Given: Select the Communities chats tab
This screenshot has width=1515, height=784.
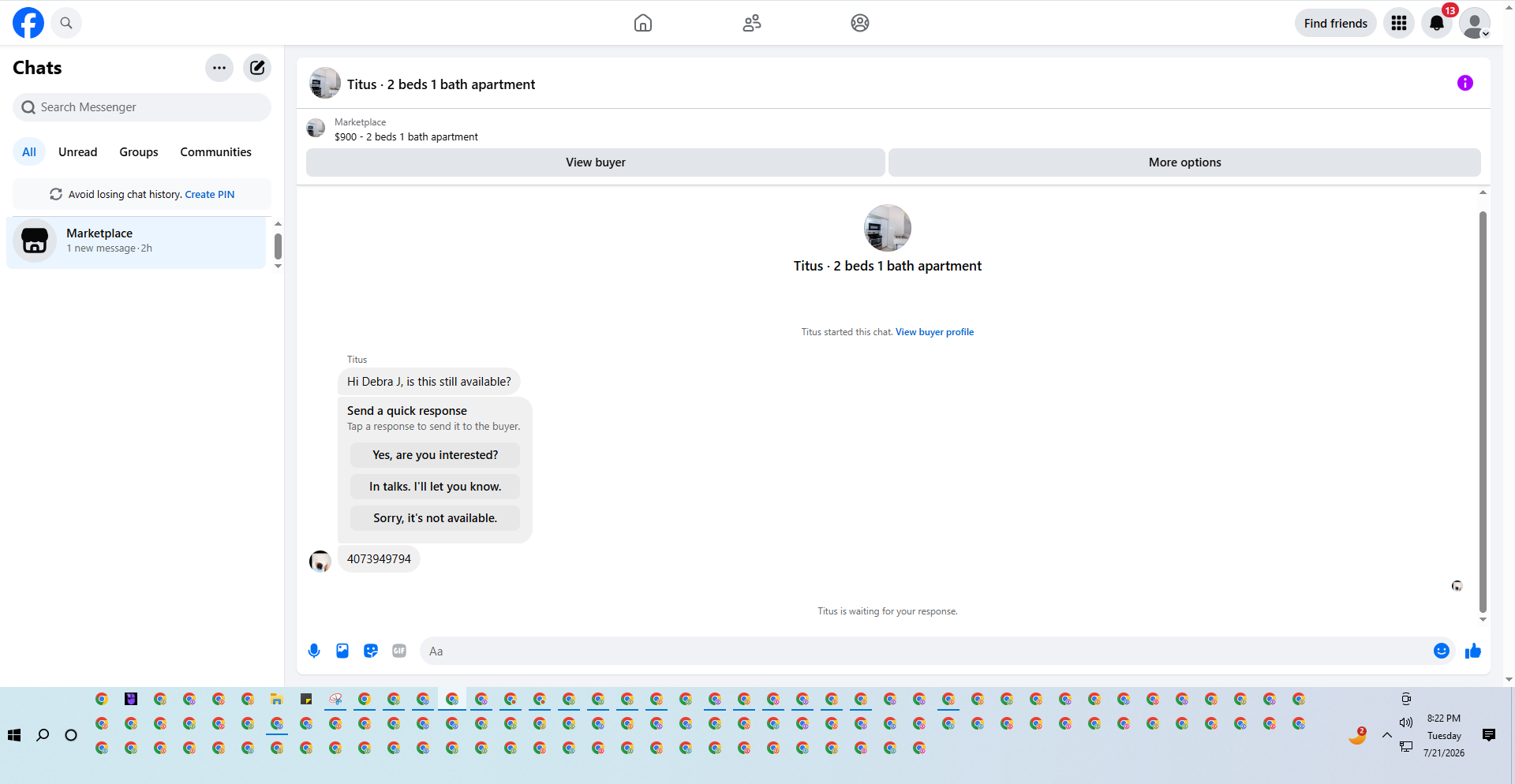Looking at the screenshot, I should point(216,152).
